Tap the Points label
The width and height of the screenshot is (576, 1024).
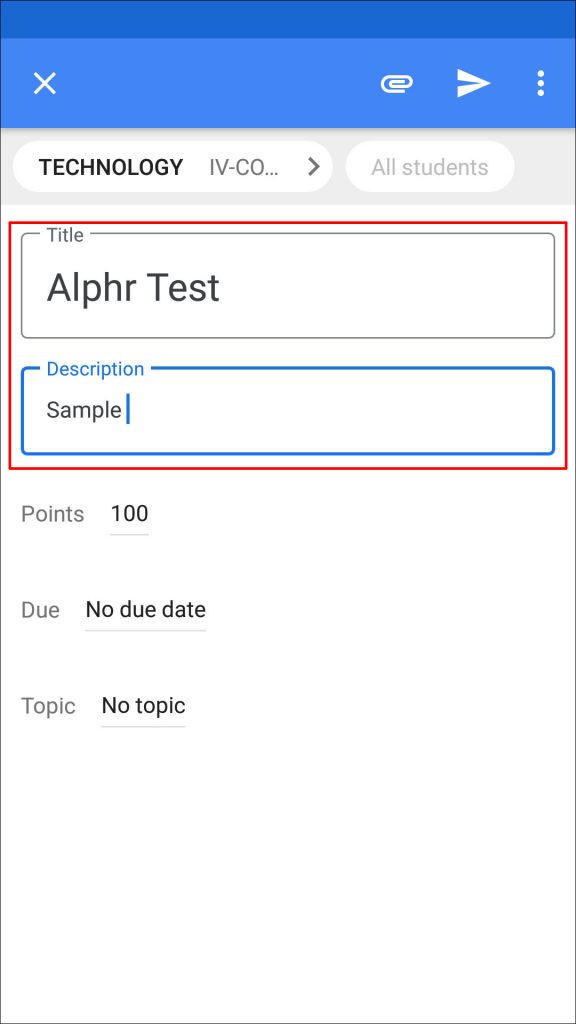[52, 513]
